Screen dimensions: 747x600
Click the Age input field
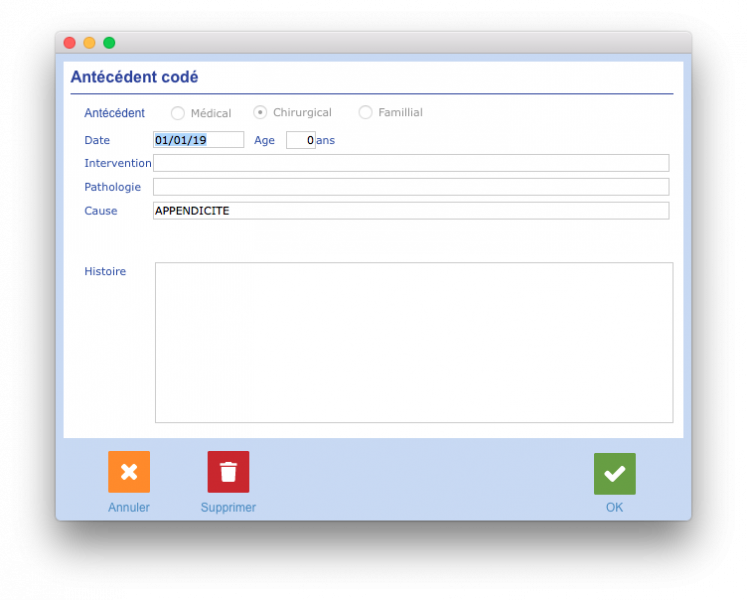tap(301, 140)
